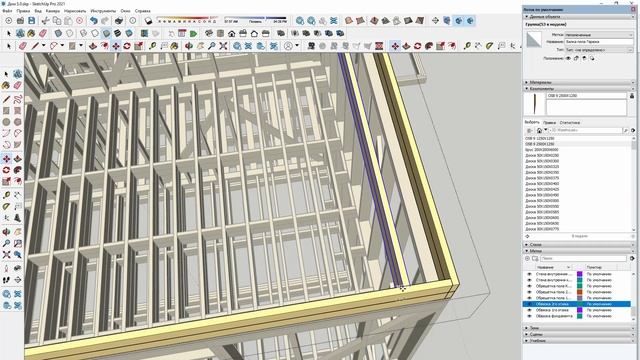Open the Метки tag dropdown in entity info
The image size is (640, 360).
[x=599, y=35]
